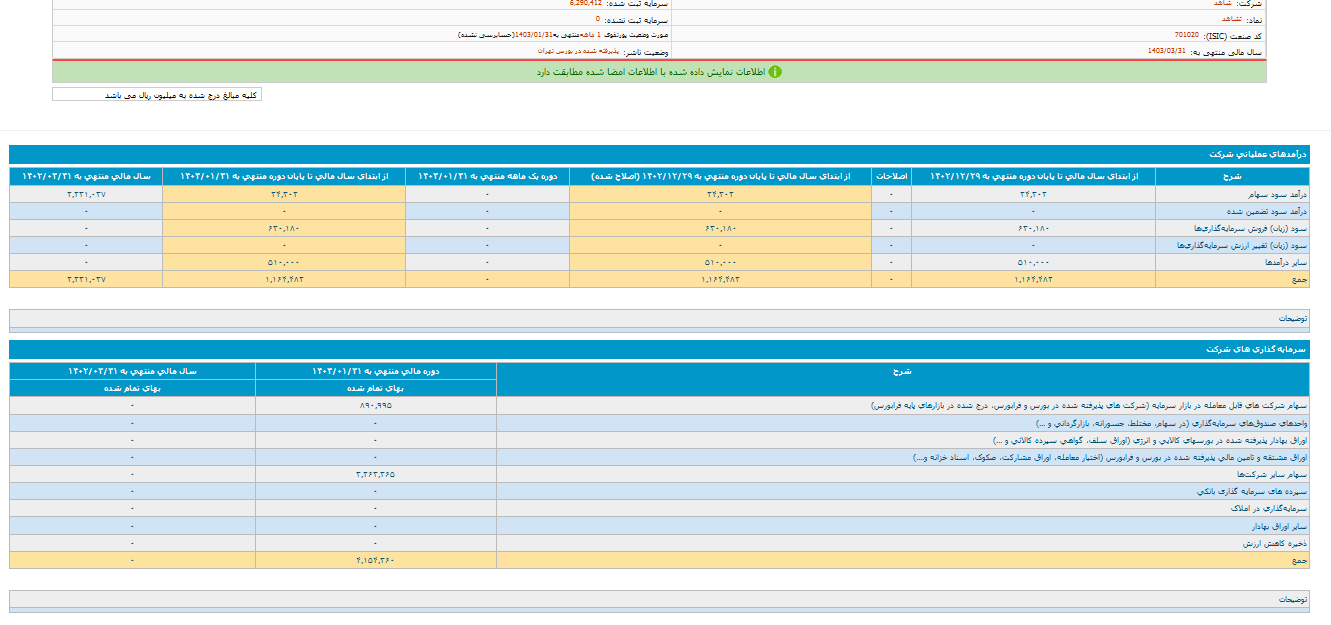Viewport: 1331px width, 625px height.
Task: Click the investments total value 4,154,360
Action: click(375, 560)
